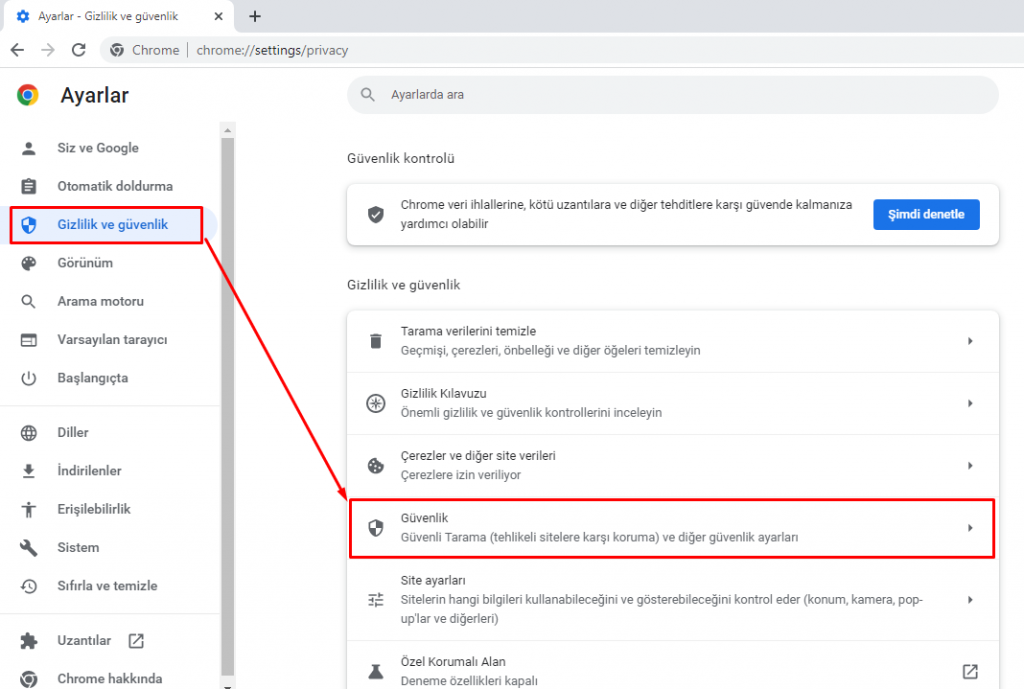Click the flask icon for Özel Korumalı Alan

click(376, 671)
